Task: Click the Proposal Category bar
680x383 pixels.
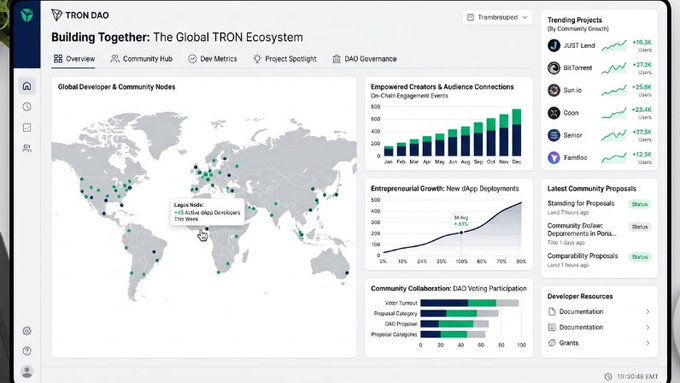Action: coord(459,314)
